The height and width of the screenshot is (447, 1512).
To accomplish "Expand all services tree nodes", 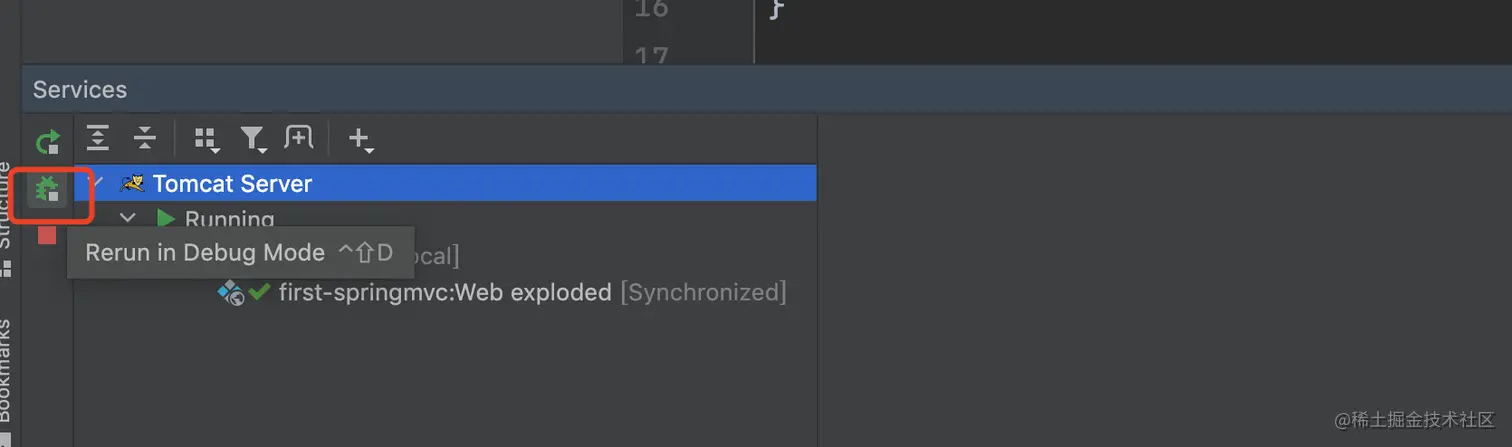I will pyautogui.click(x=97, y=139).
